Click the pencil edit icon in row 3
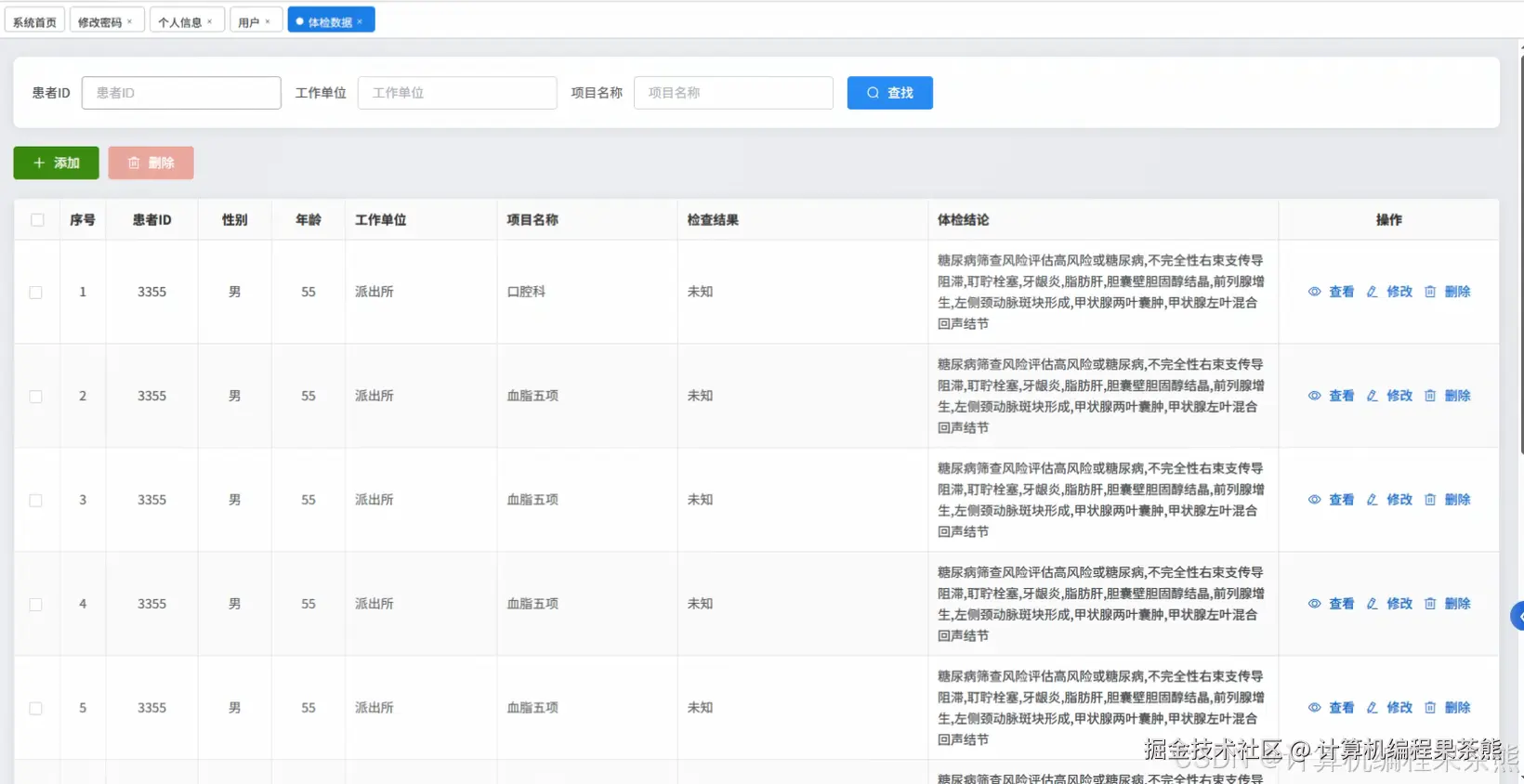1524x784 pixels. [1372, 500]
